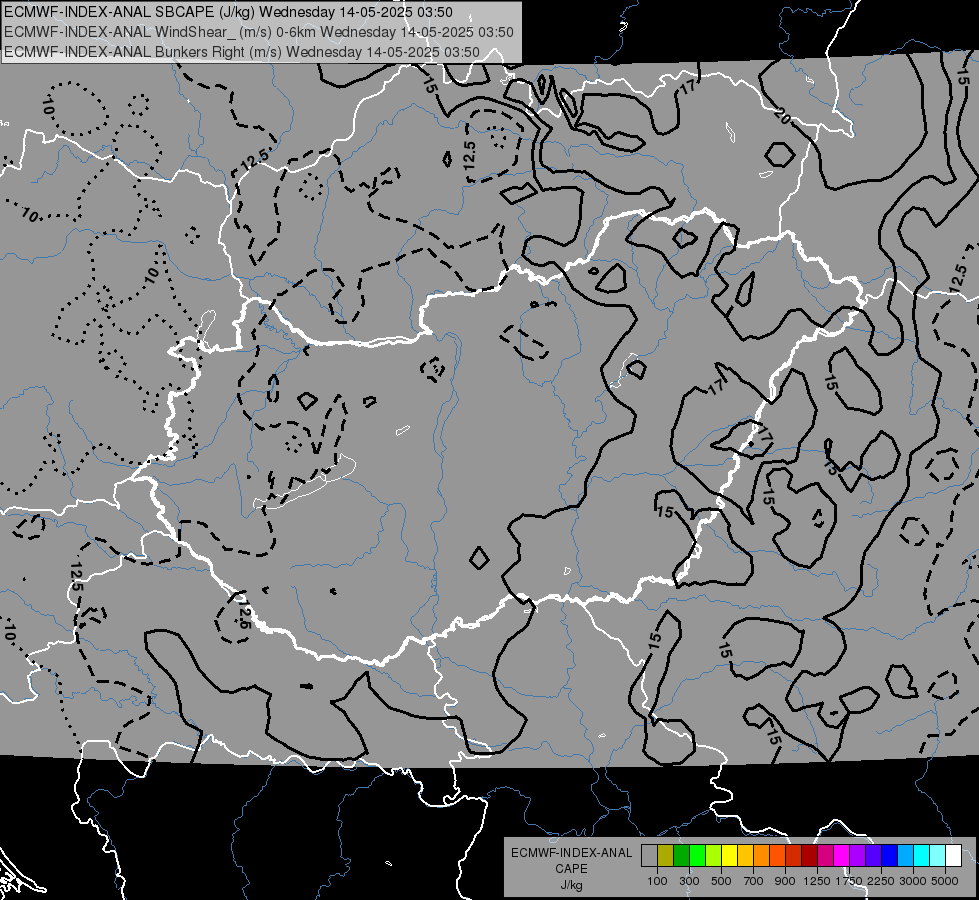The image size is (979, 900).
Task: Click the cyan legend swatch
Action: point(922,855)
